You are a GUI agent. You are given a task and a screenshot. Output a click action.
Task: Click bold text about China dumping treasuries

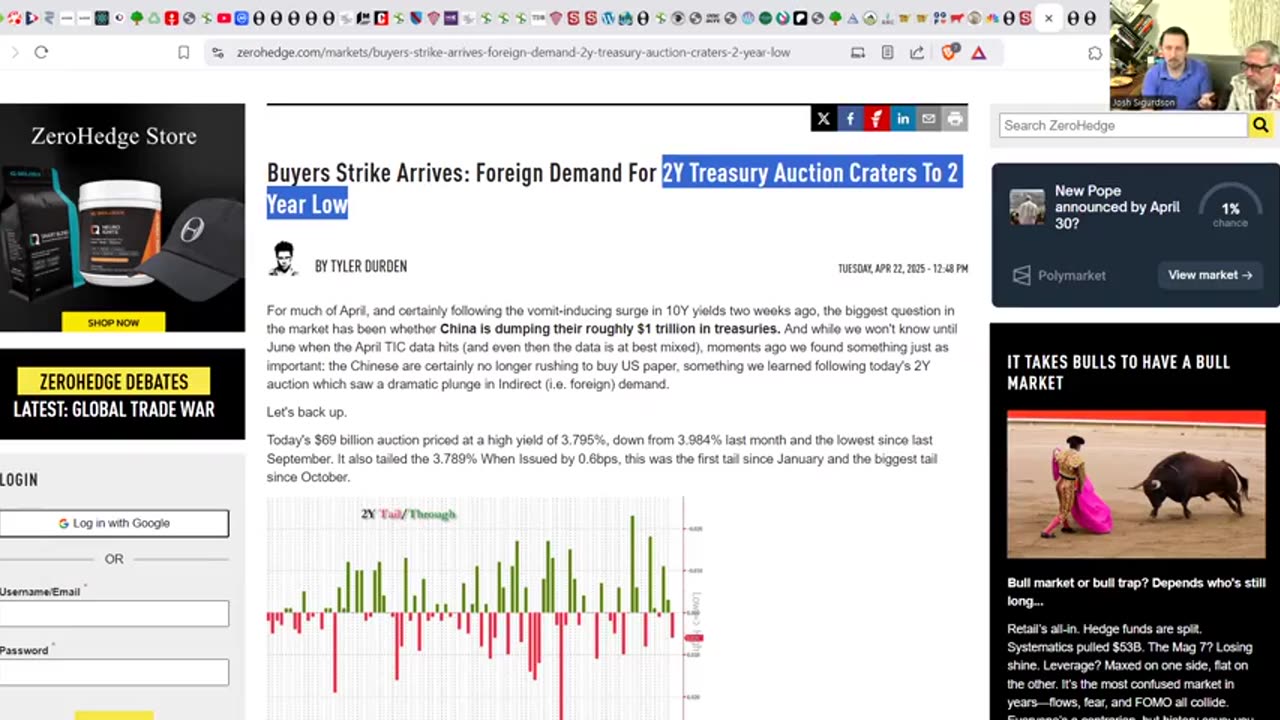[x=609, y=328]
